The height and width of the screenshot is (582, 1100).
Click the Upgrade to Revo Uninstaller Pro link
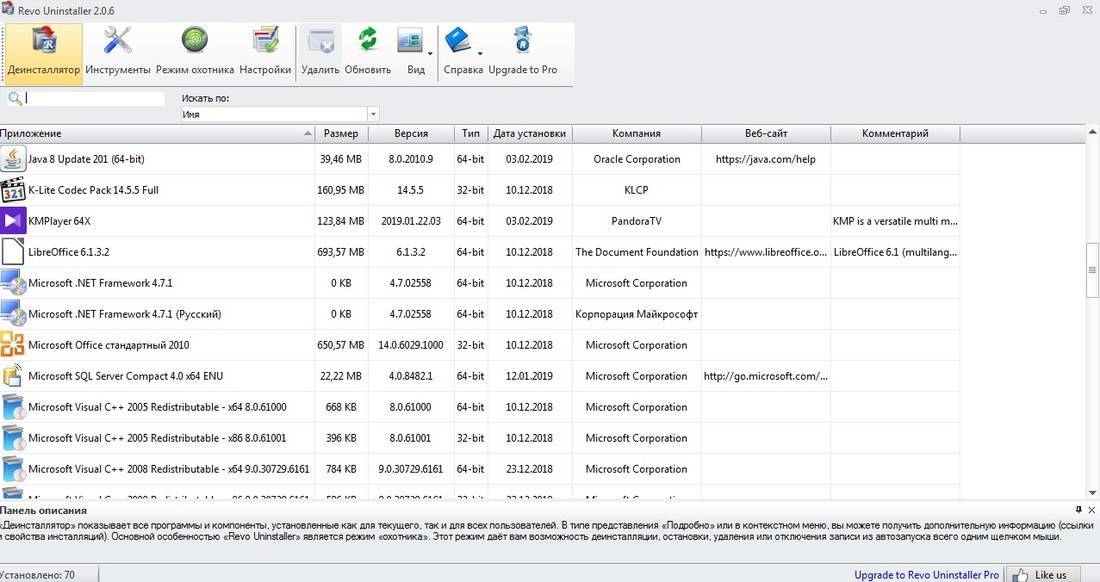pyautogui.click(x=926, y=575)
